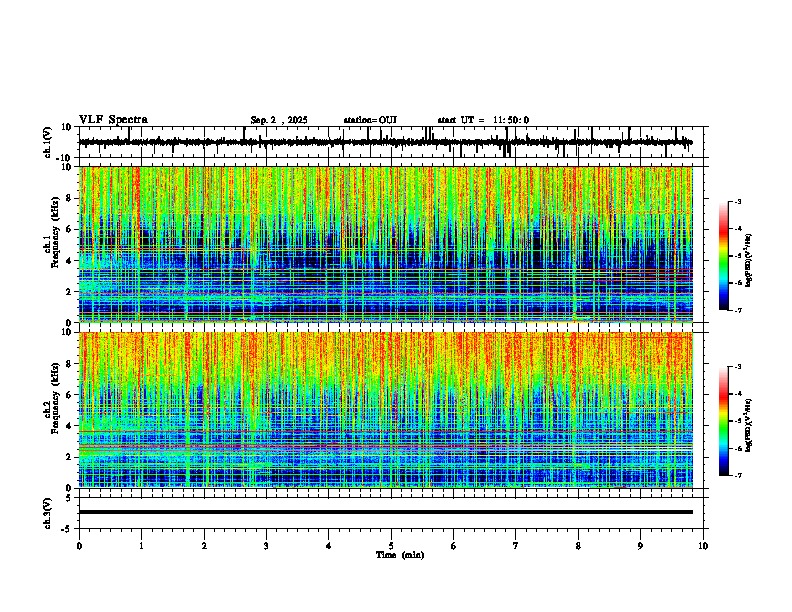Click the ch.2 "Frequency (kHz)" axis label
The height and width of the screenshot is (612, 792).
[55, 398]
